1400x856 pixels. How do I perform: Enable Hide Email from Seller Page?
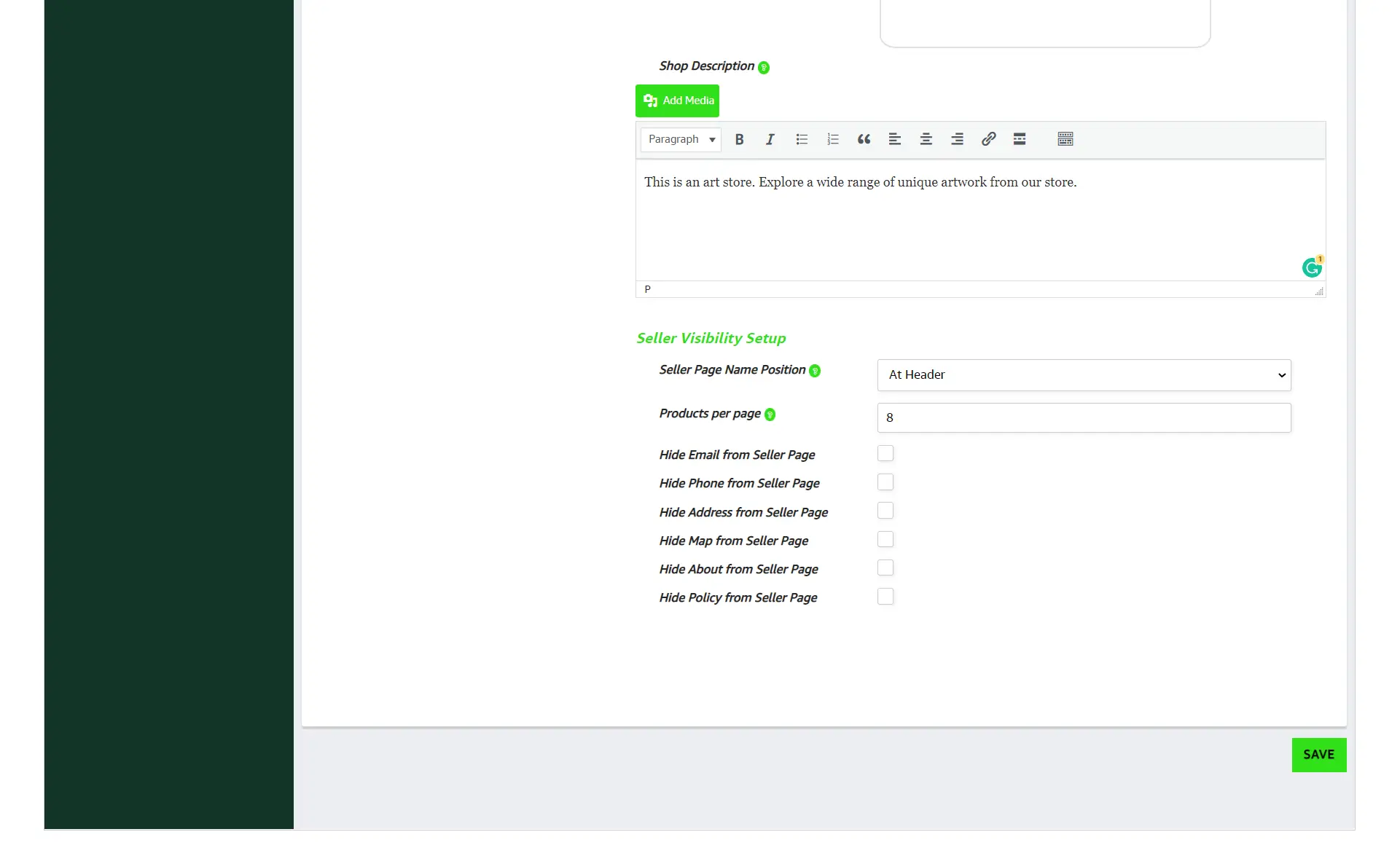(885, 452)
